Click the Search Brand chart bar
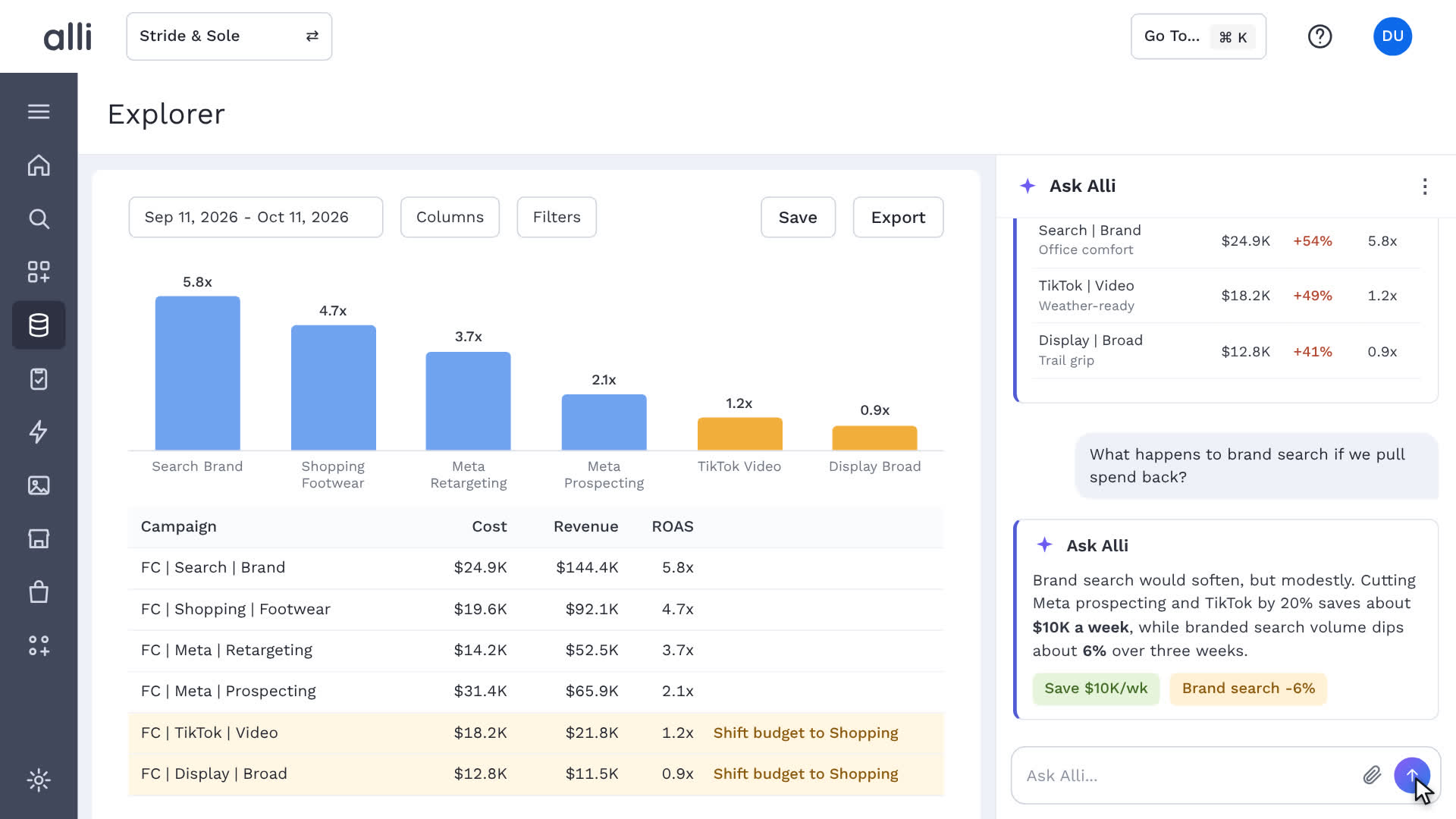This screenshot has width=1456, height=819. pyautogui.click(x=197, y=373)
